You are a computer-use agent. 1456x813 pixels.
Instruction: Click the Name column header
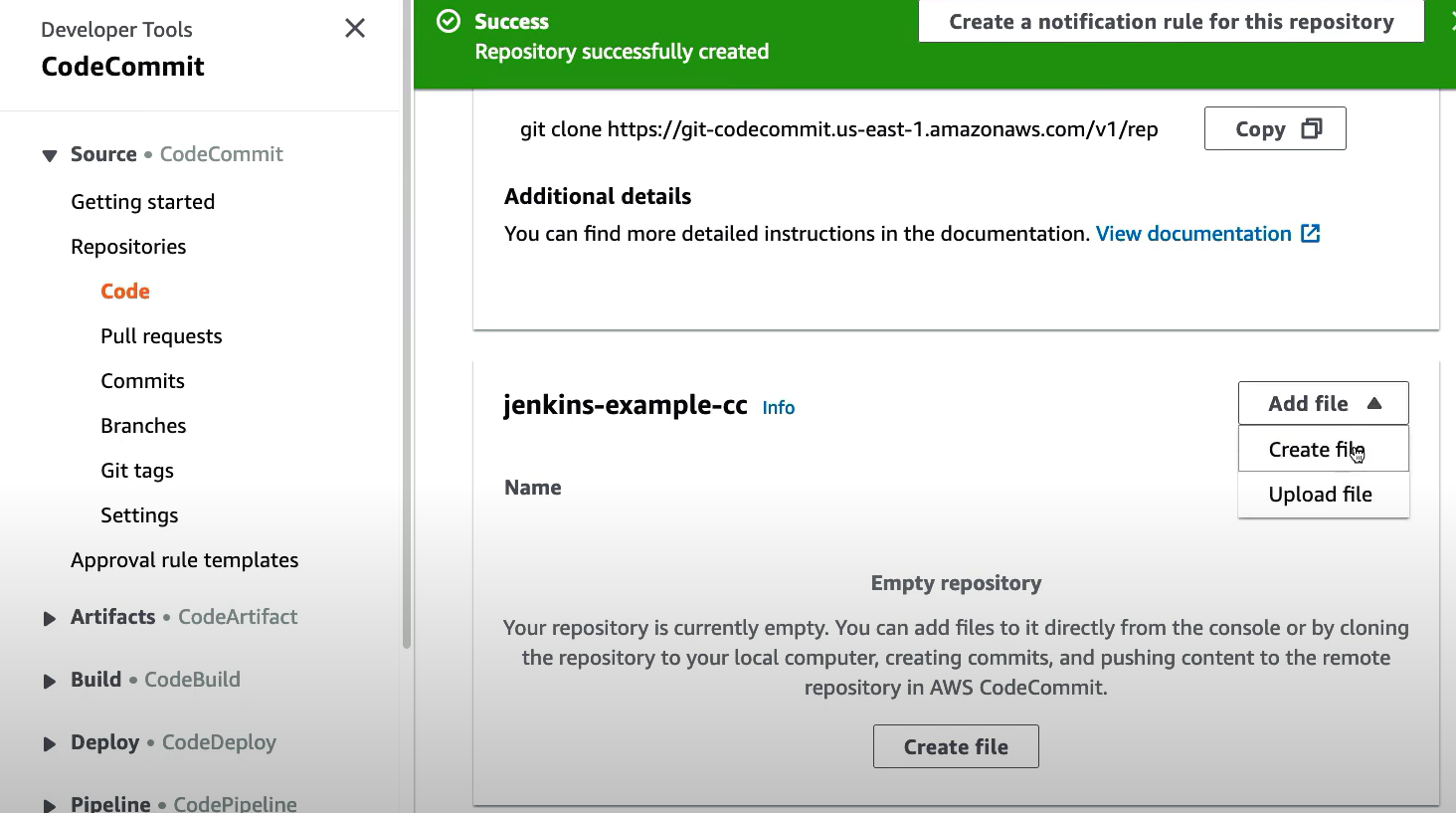pos(533,488)
